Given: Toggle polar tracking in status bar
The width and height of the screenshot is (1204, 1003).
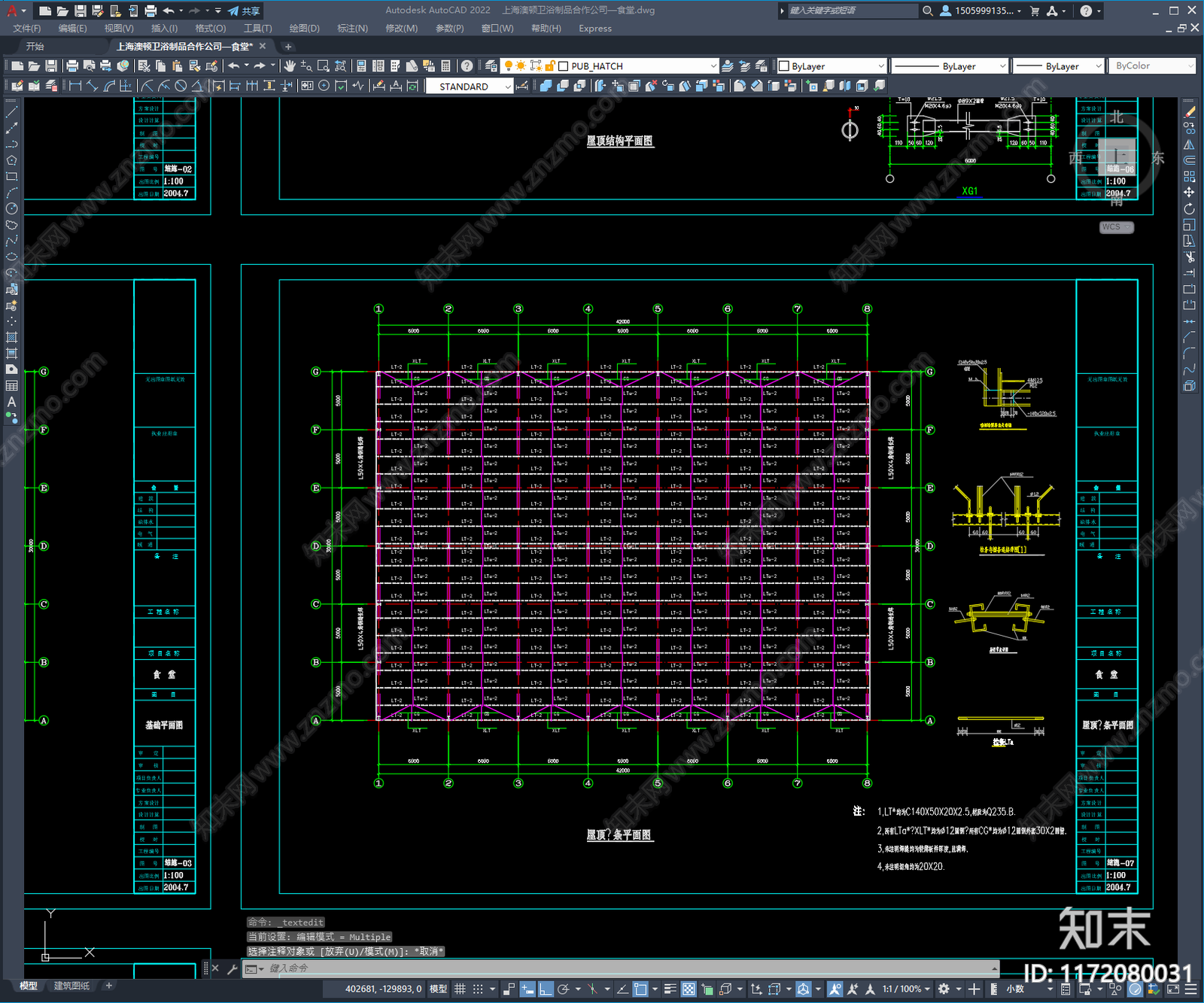Looking at the screenshot, I should (x=563, y=989).
